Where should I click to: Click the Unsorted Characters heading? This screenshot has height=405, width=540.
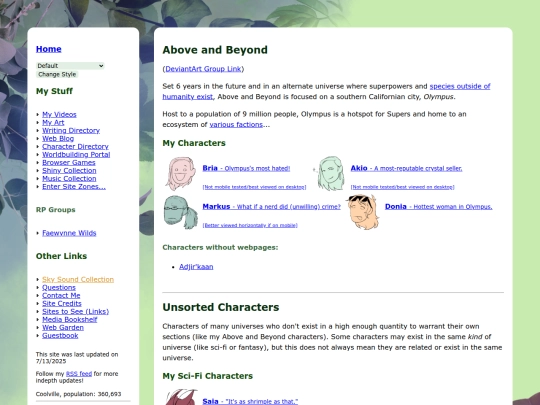click(221, 307)
